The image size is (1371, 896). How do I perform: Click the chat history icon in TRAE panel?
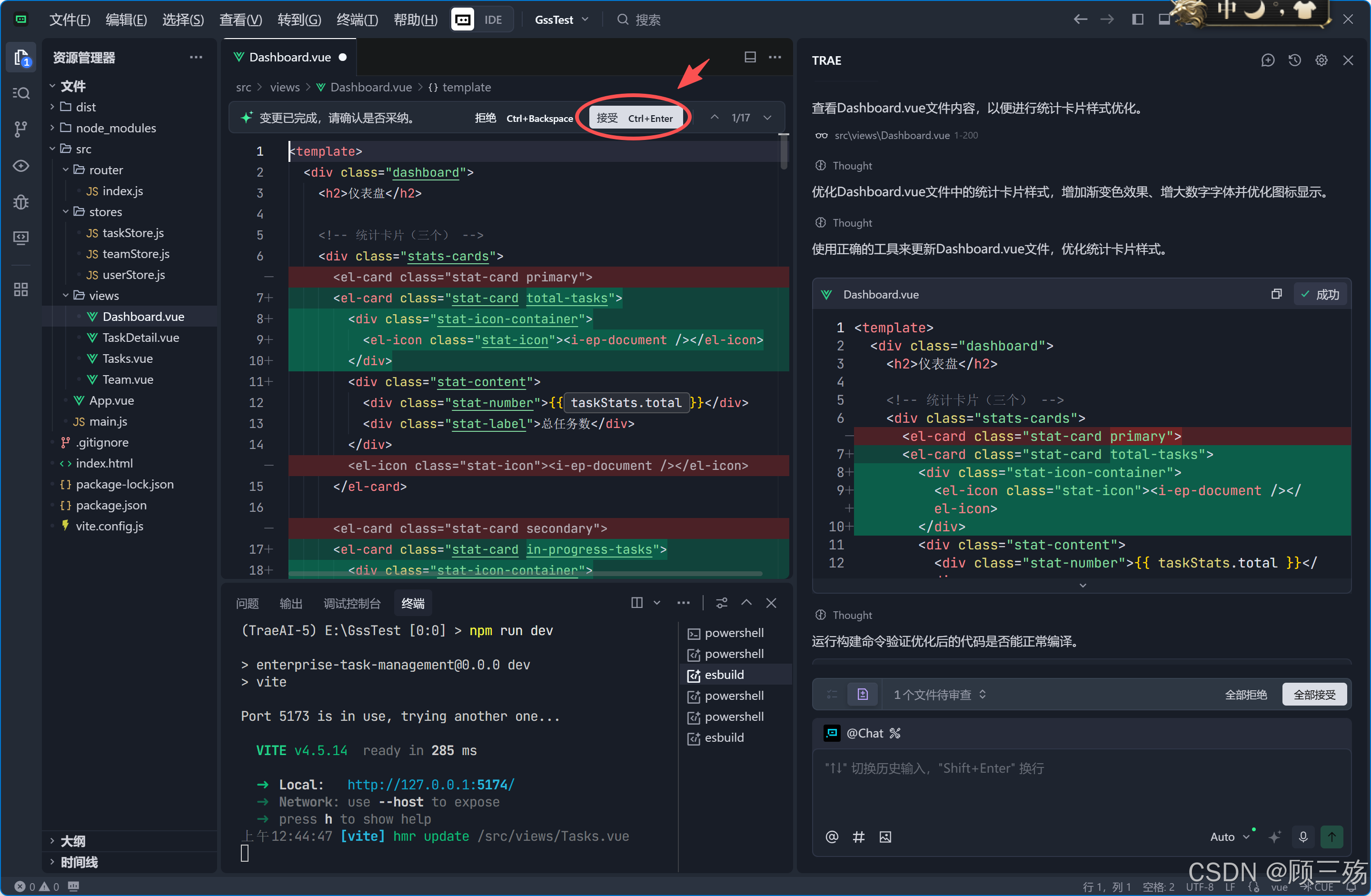(1294, 60)
